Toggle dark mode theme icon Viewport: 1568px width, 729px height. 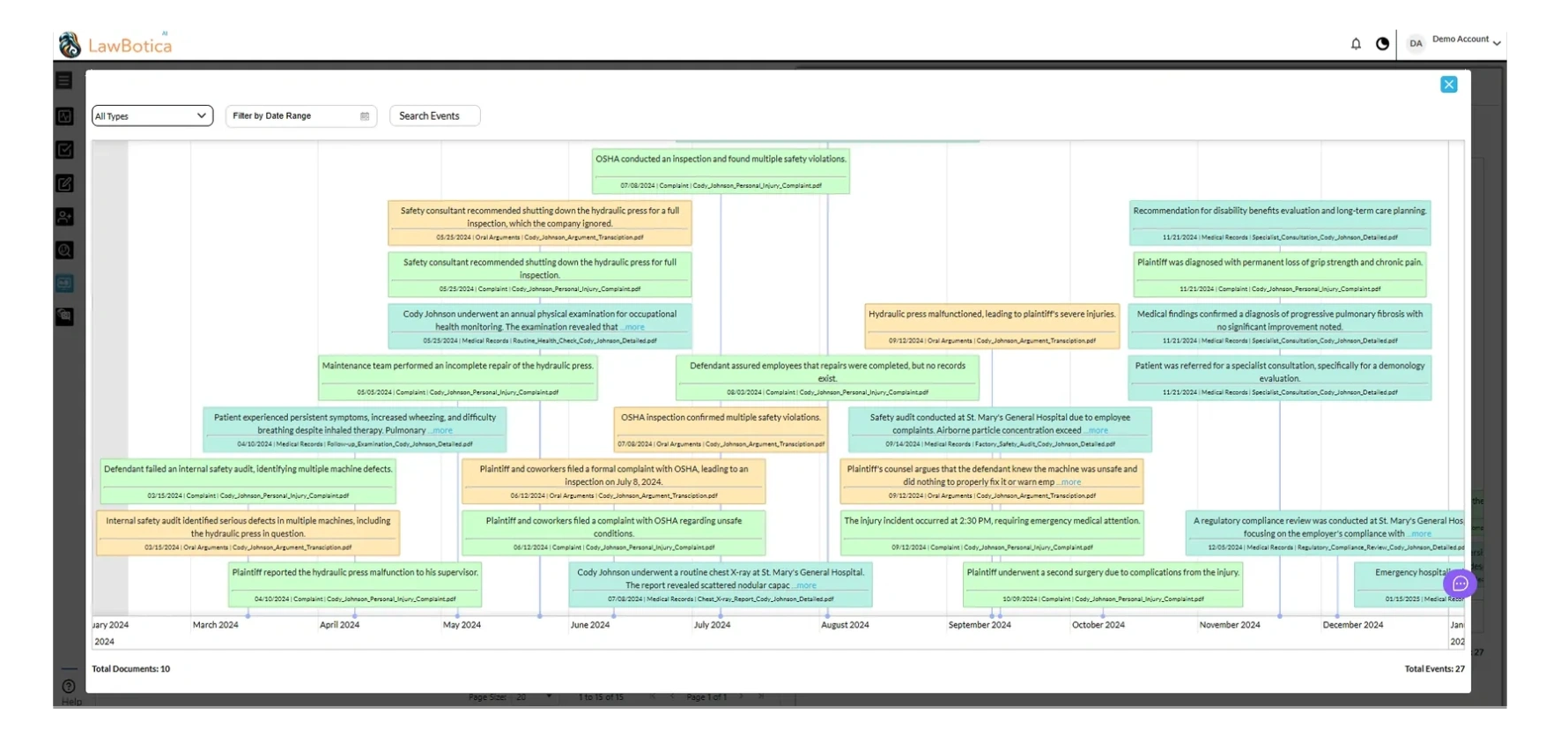click(x=1382, y=44)
